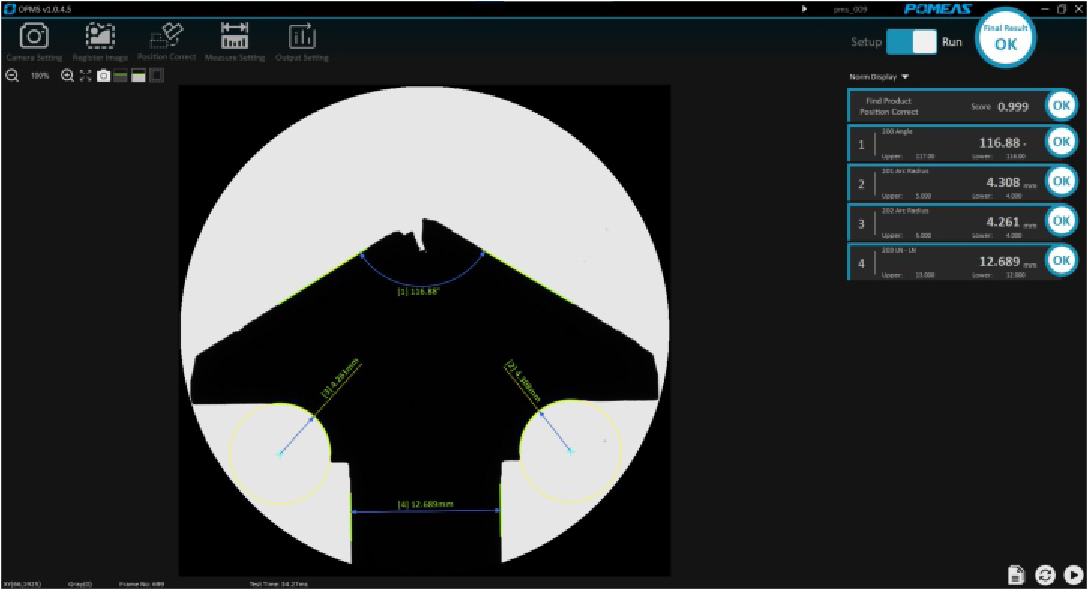
Task: Click the [4] 12.689mm label in image
Action: point(425,504)
